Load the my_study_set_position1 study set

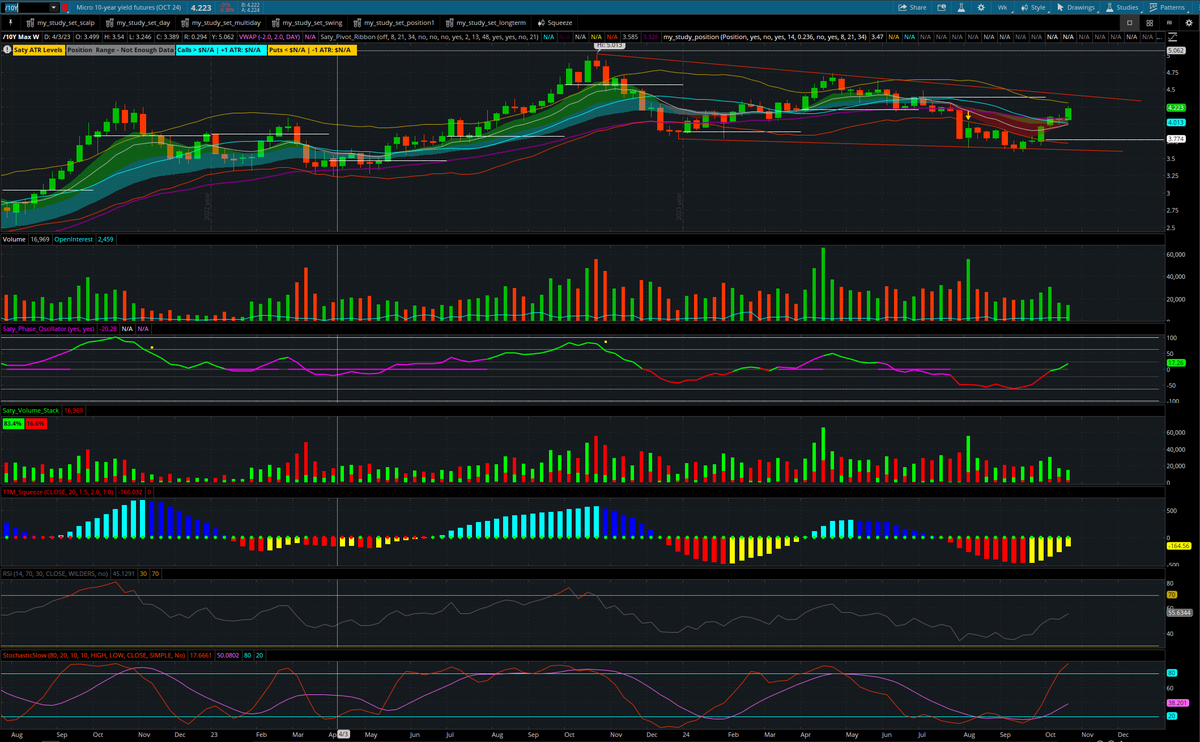(394, 22)
